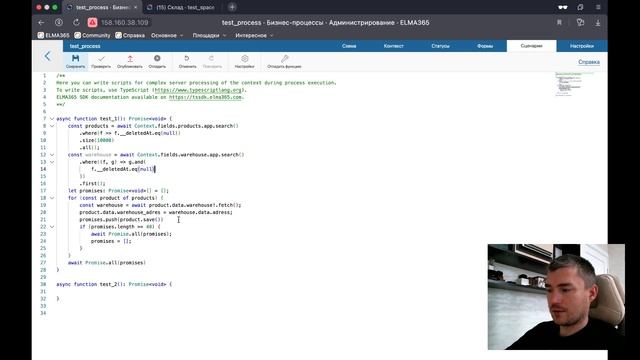Open the Настройки tab
640x360 pixels.
(x=582, y=46)
